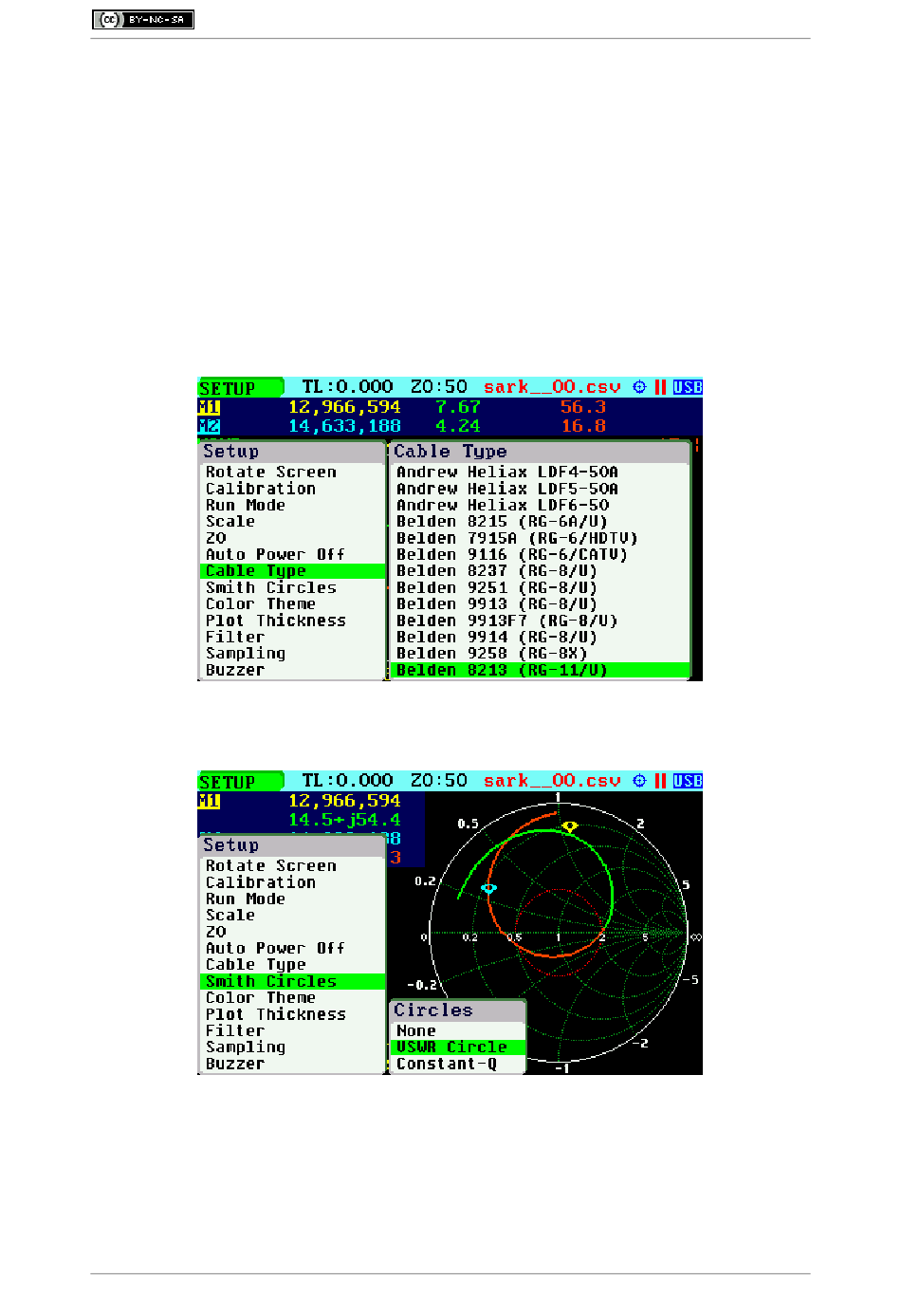Choose Sampling in the Smith chart screenshot's Setup menu
901x1316 pixels.
click(x=292, y=1047)
